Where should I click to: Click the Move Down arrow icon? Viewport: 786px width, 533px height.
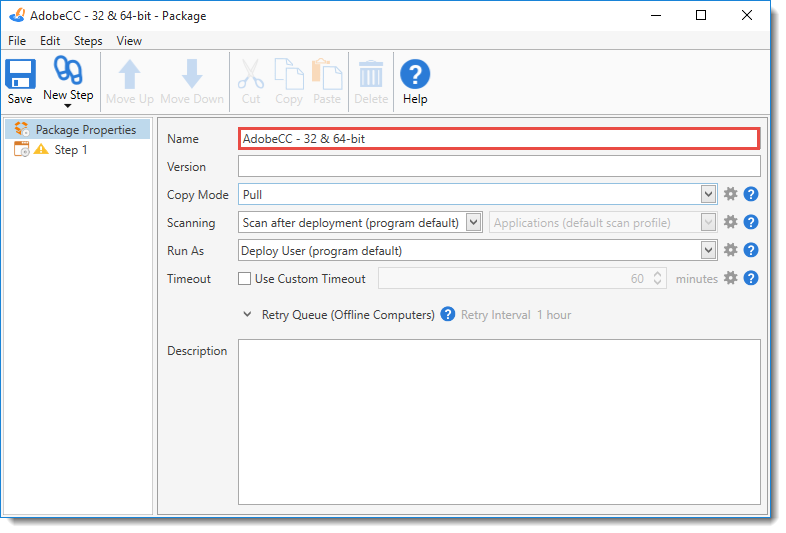191,74
